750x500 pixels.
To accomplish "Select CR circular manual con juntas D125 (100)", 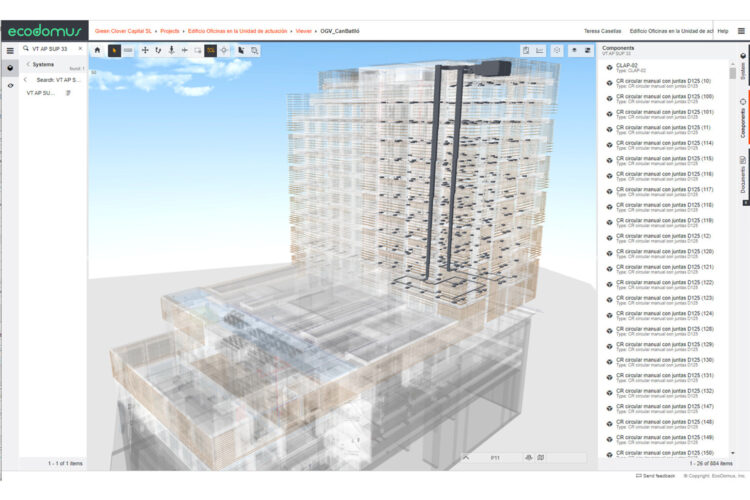I will tap(664, 99).
